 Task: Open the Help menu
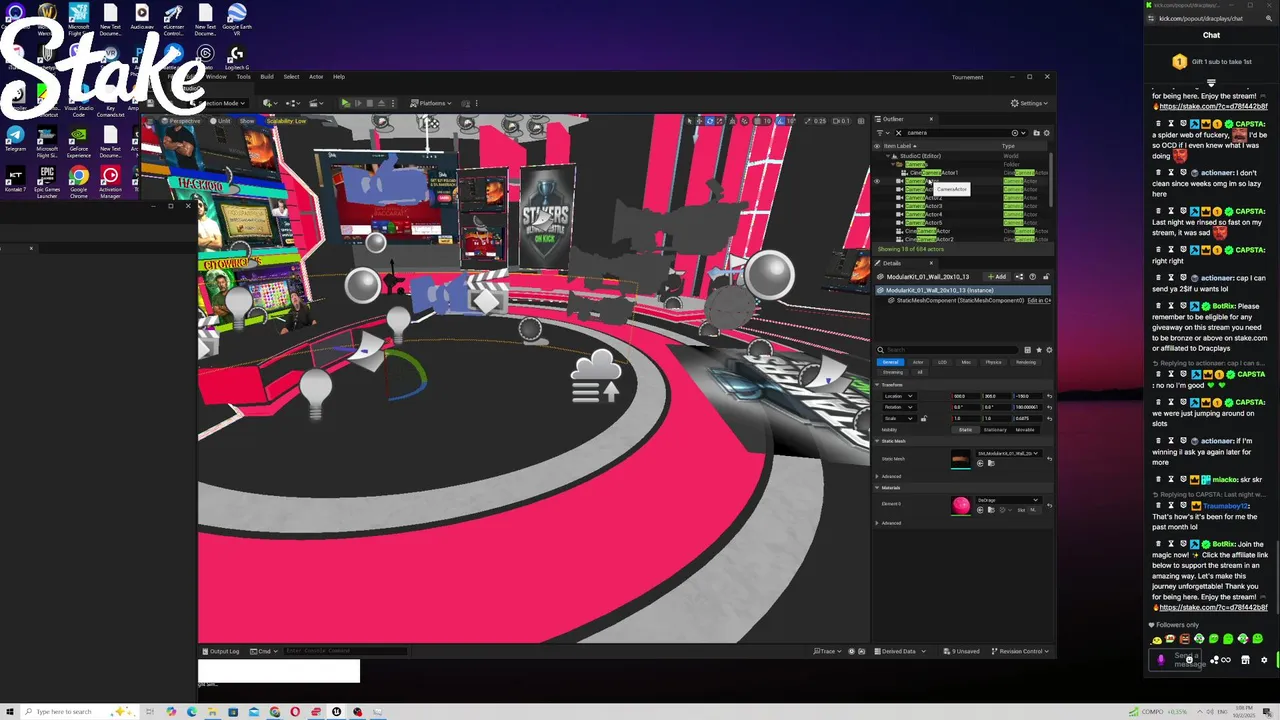tap(339, 76)
